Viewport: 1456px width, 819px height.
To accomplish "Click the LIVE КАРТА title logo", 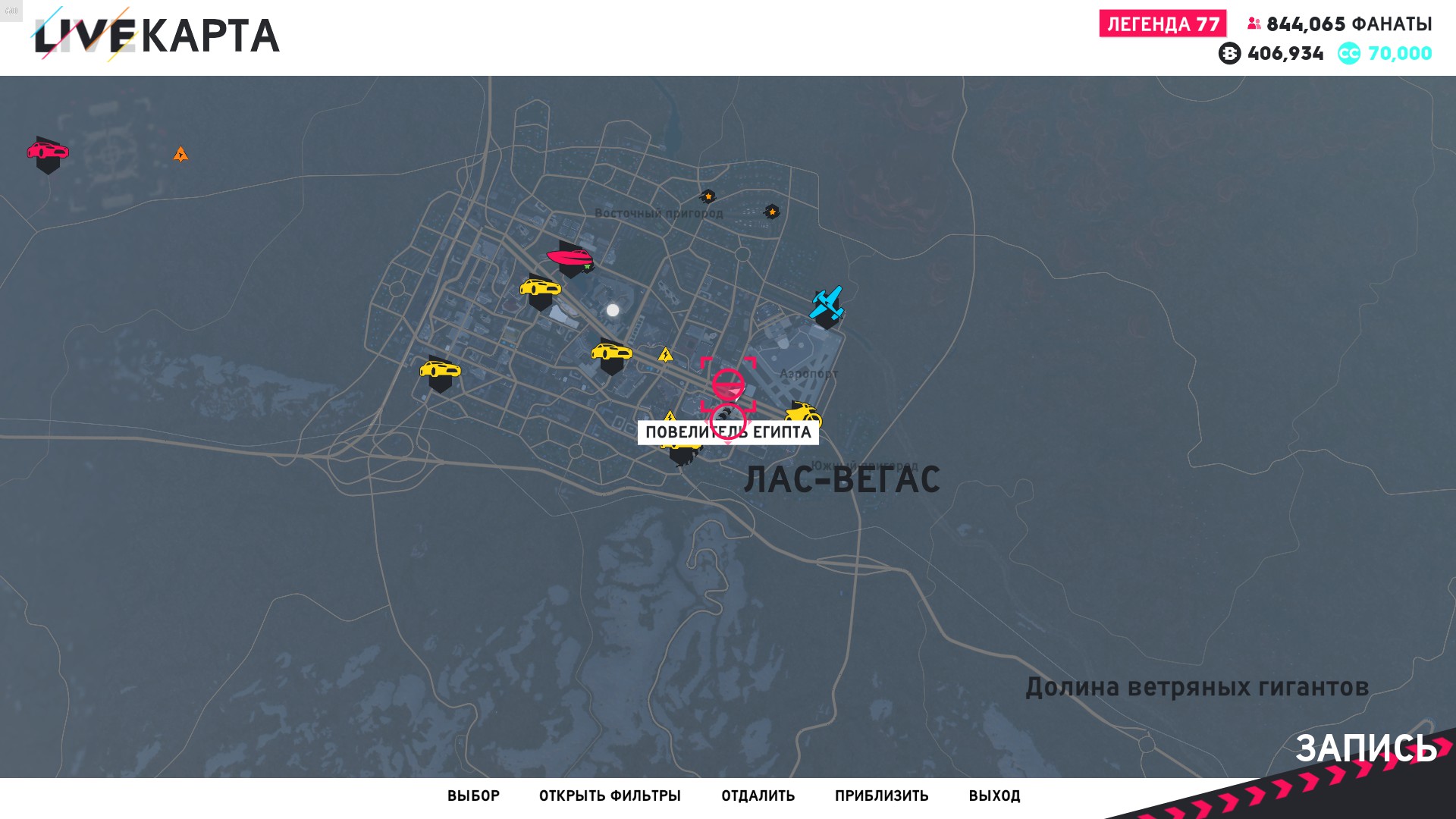I will click(156, 35).
